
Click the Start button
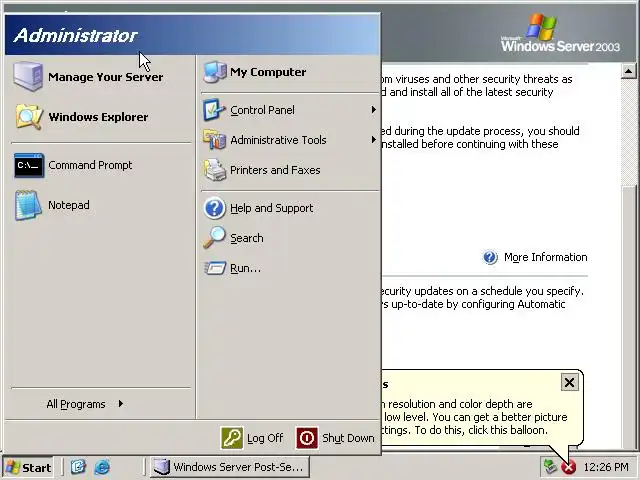coord(28,467)
